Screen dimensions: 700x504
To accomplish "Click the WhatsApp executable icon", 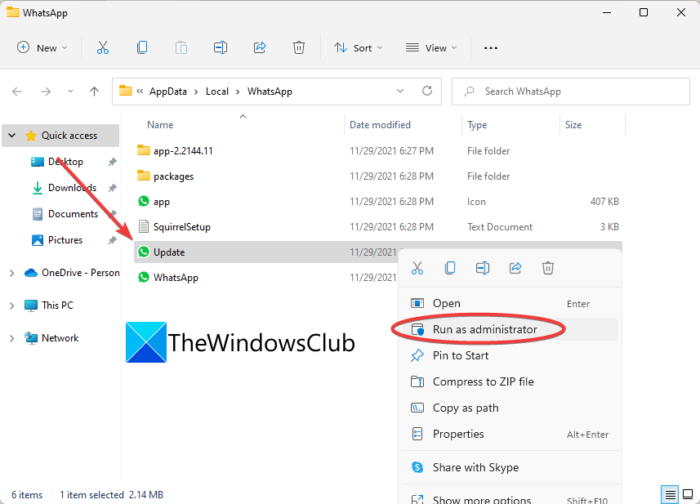I will (143, 277).
